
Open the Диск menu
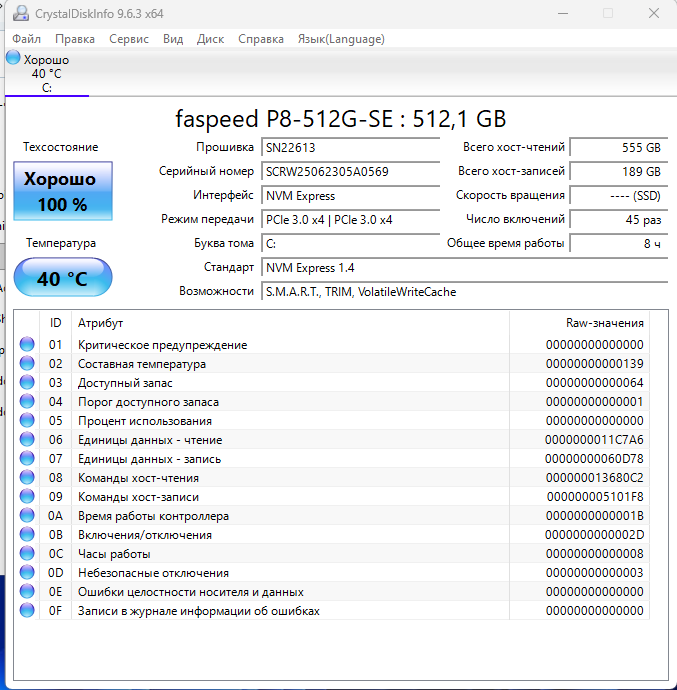click(x=210, y=39)
